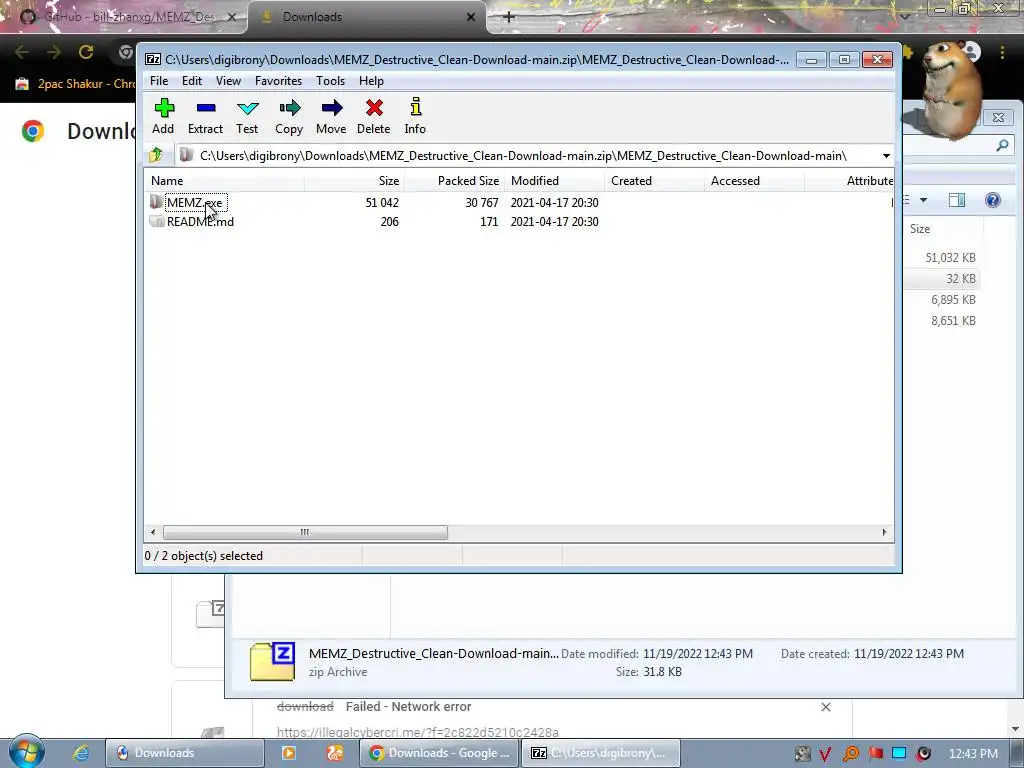This screenshot has height=768, width=1024.
Task: Sort by the Name column header
Action: point(224,181)
